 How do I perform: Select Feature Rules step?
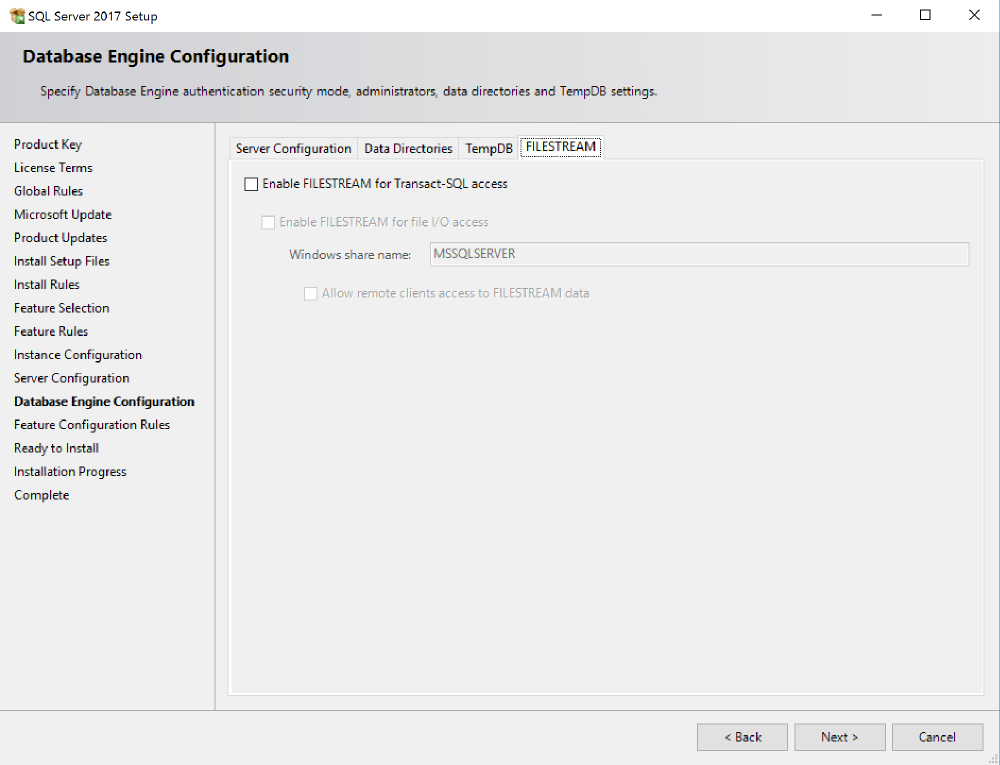coord(51,332)
